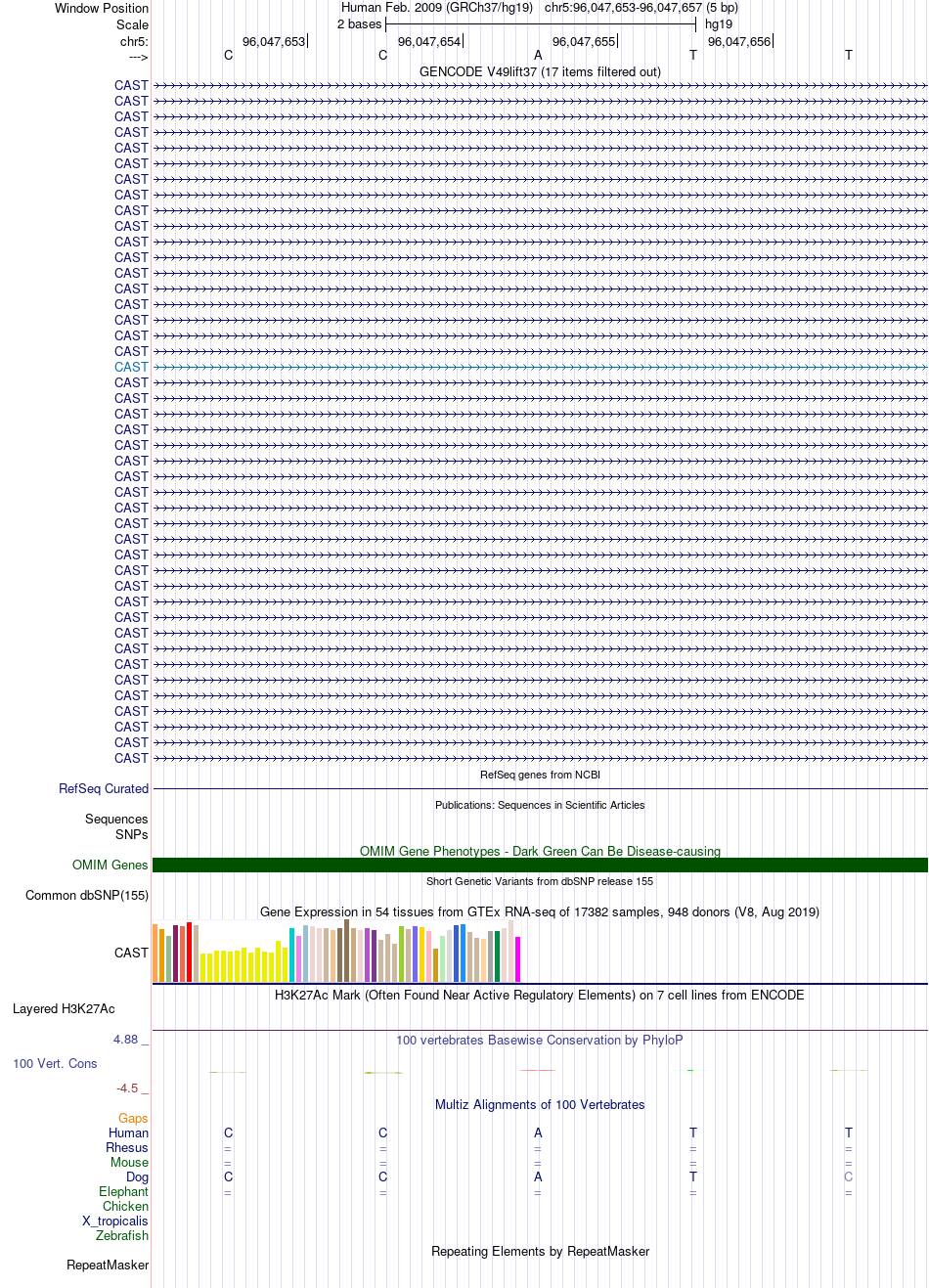Click the Sequences track label
This screenshot has height=1288, width=929.
point(116,819)
